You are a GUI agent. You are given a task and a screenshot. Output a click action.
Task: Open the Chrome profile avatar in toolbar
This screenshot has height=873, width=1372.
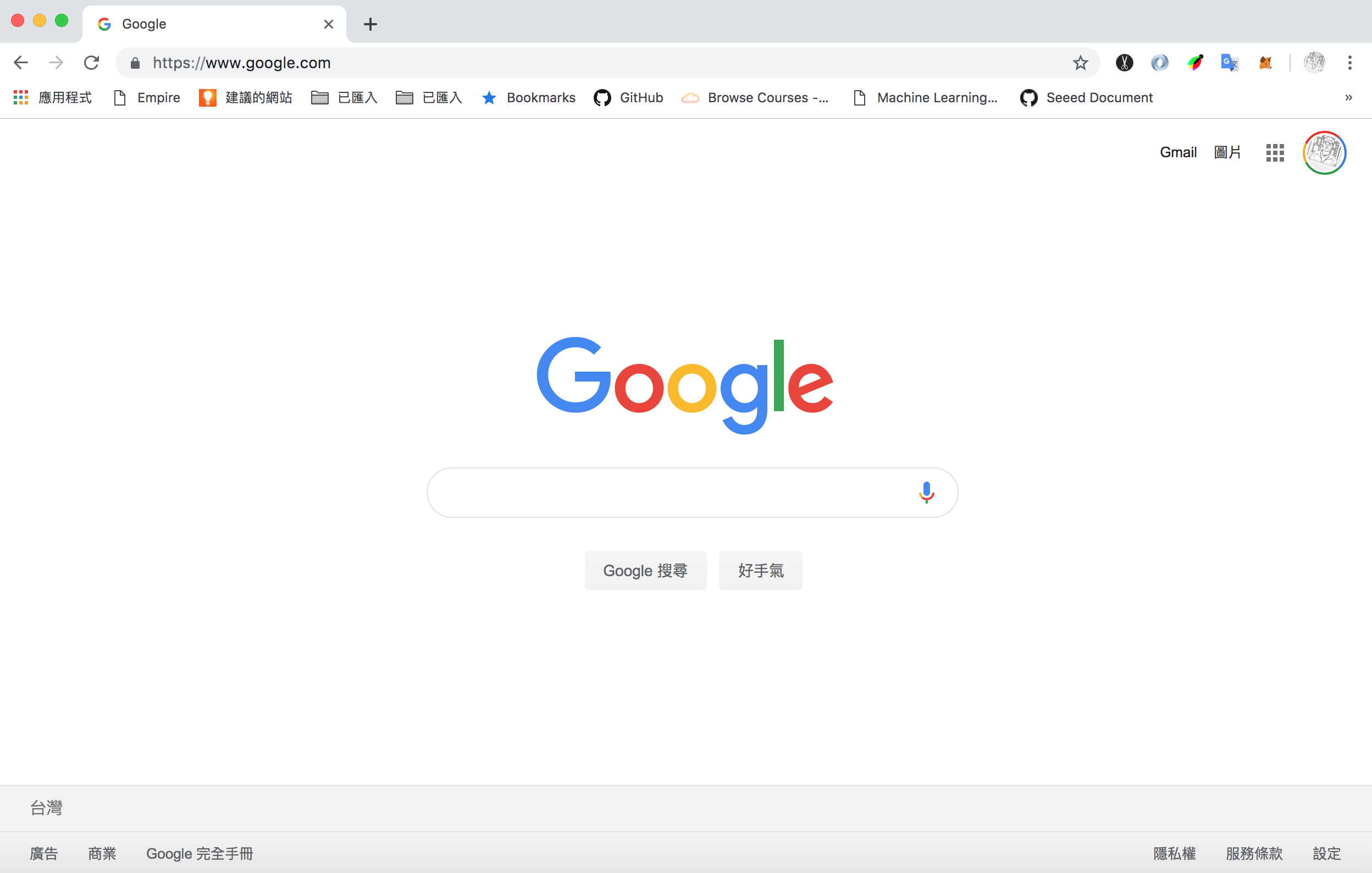(1314, 63)
